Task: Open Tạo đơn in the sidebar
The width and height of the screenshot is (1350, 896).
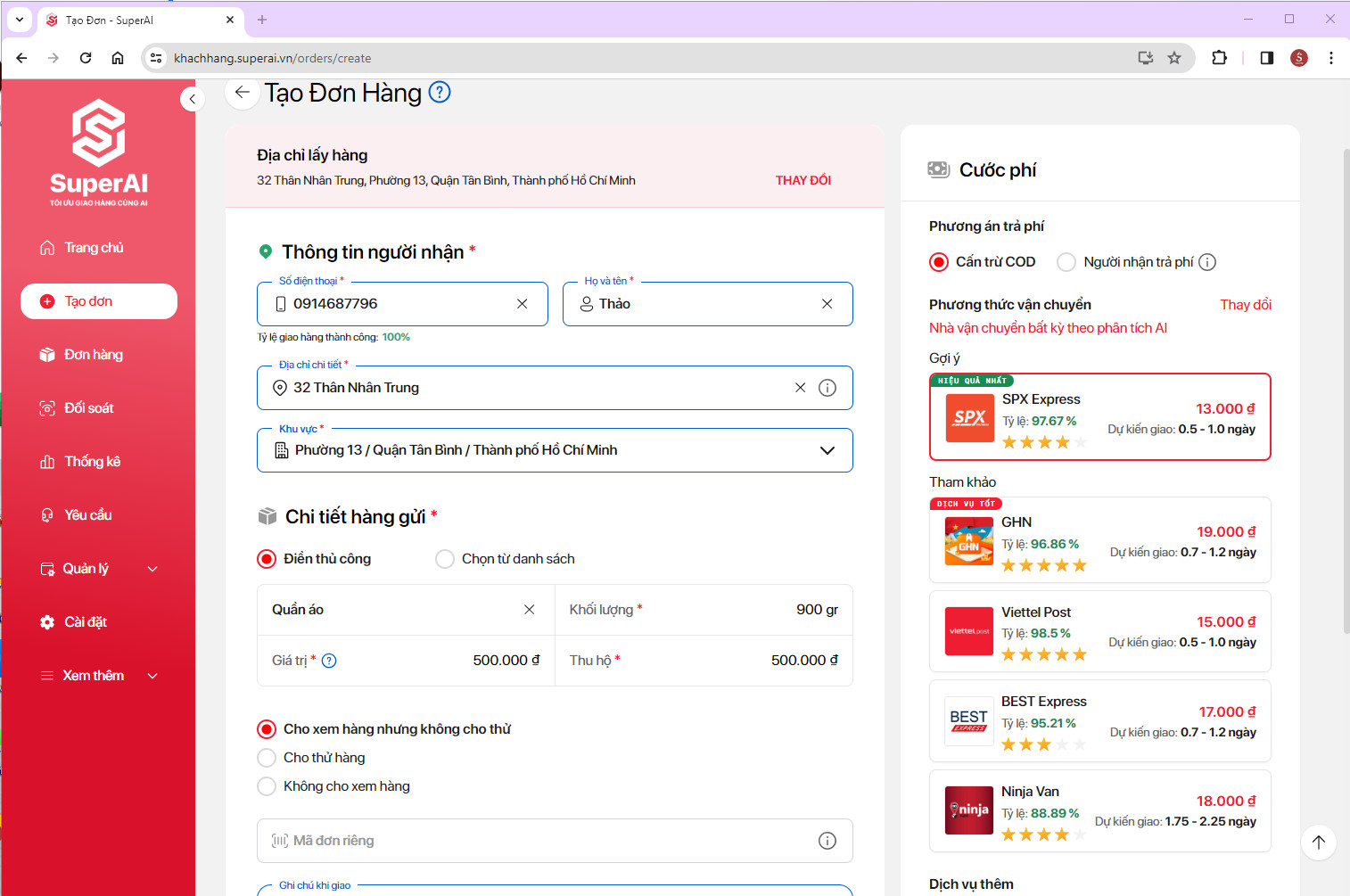Action: 98,301
